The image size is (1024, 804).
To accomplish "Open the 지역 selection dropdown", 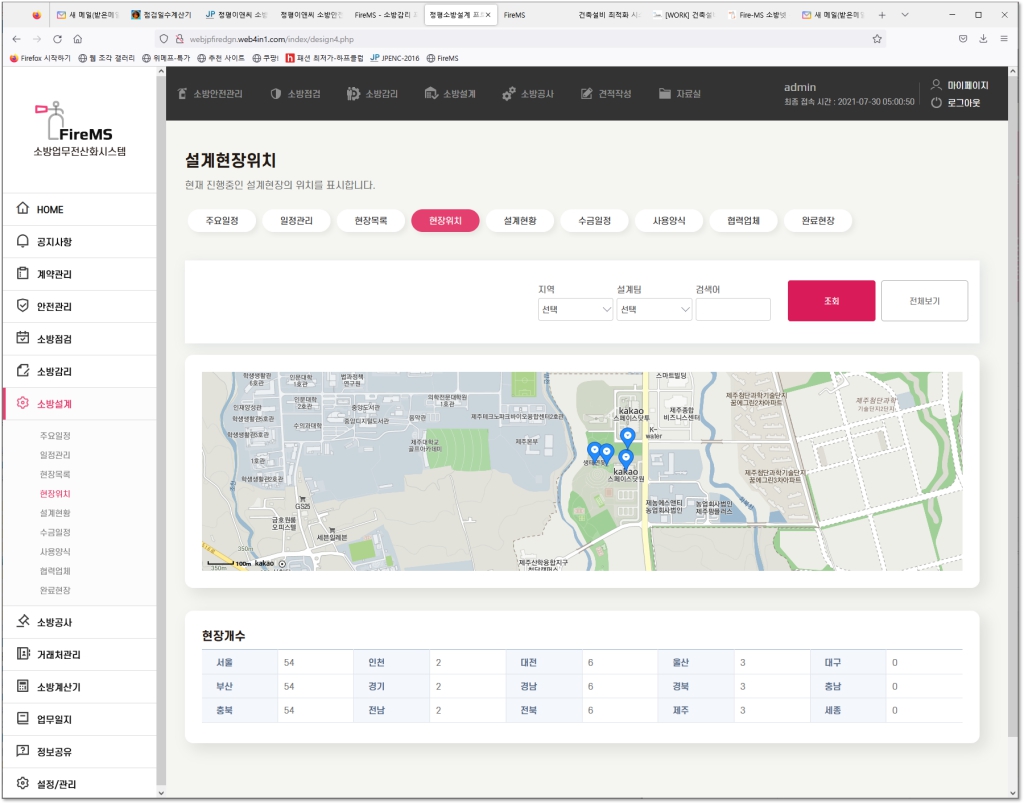I will pyautogui.click(x=575, y=310).
